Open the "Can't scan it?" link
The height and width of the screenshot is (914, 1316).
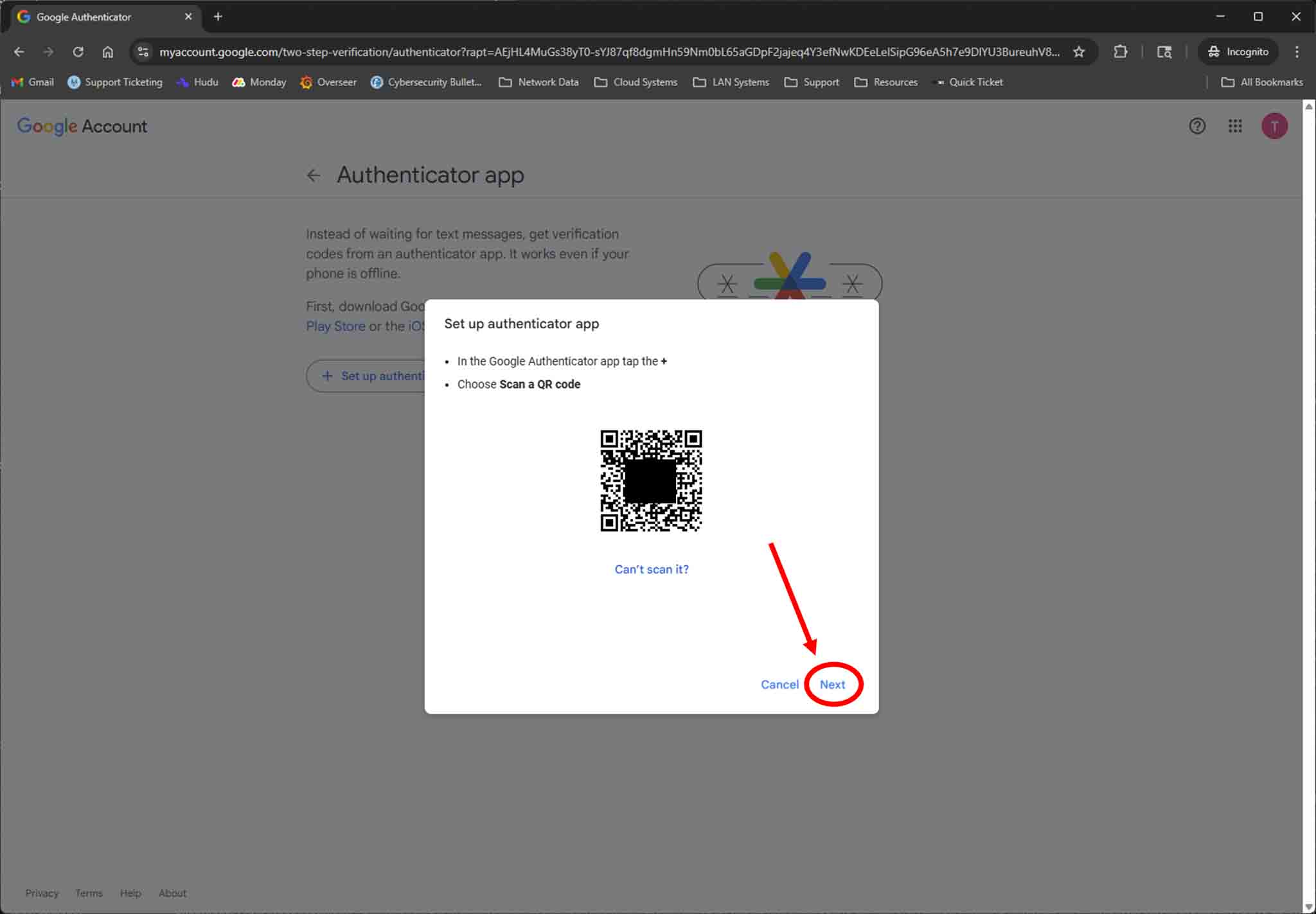651,569
